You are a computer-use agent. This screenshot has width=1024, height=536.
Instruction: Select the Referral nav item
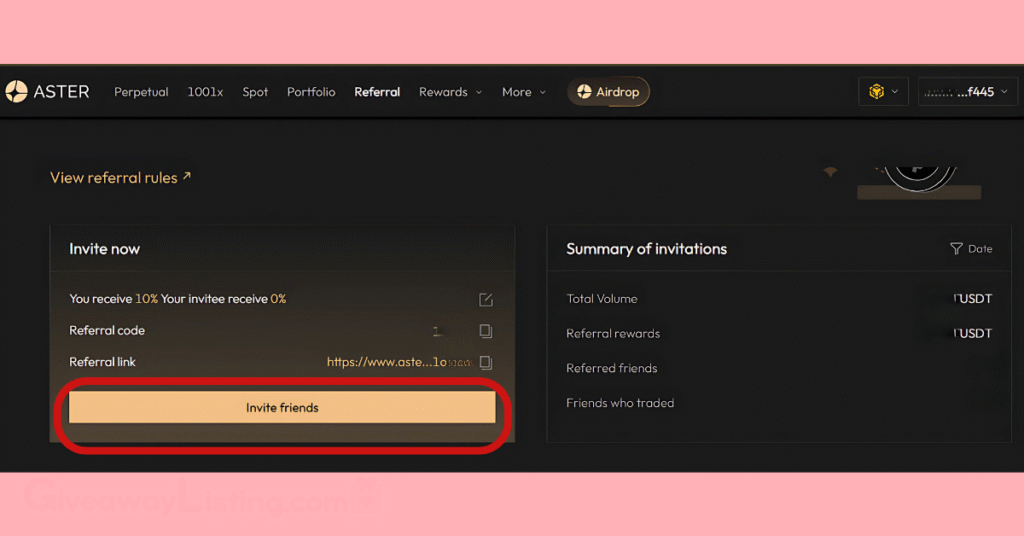377,92
